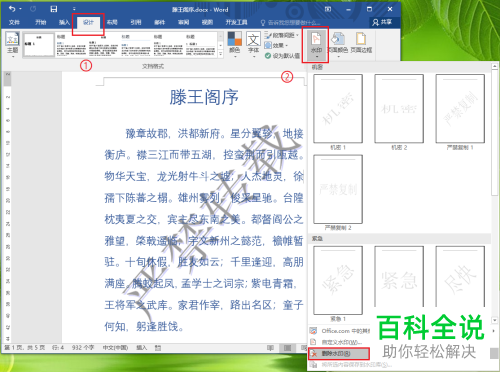Open the 段落间距 (Paragraph Spacing) dropdown
The height and width of the screenshot is (372, 500).
pos(282,35)
